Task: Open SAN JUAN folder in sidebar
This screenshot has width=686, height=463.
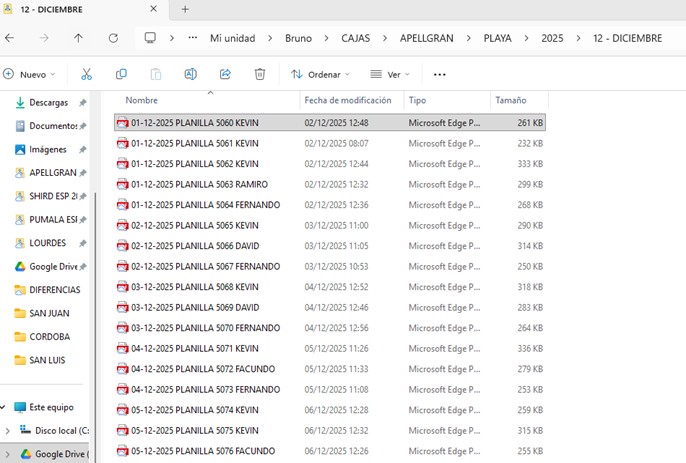Action: click(48, 313)
